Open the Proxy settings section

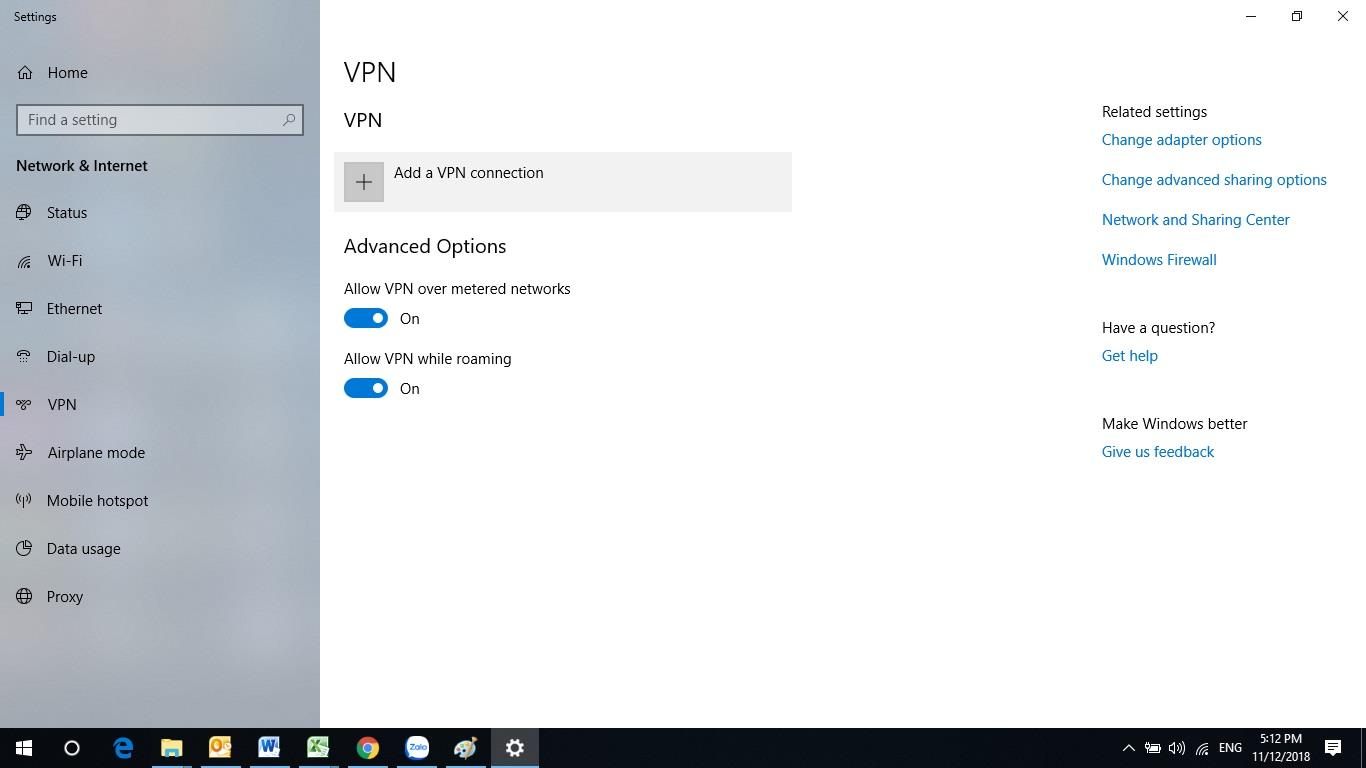(64, 596)
